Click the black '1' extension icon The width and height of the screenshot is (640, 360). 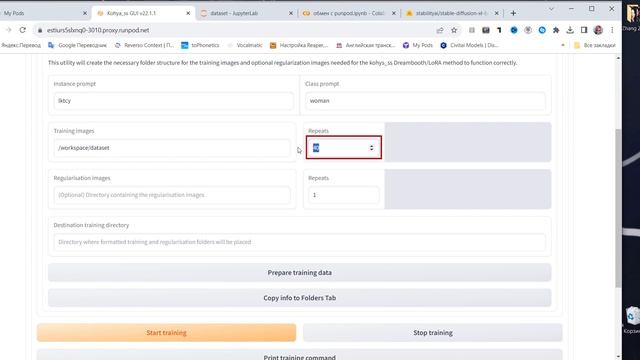[x=499, y=30]
